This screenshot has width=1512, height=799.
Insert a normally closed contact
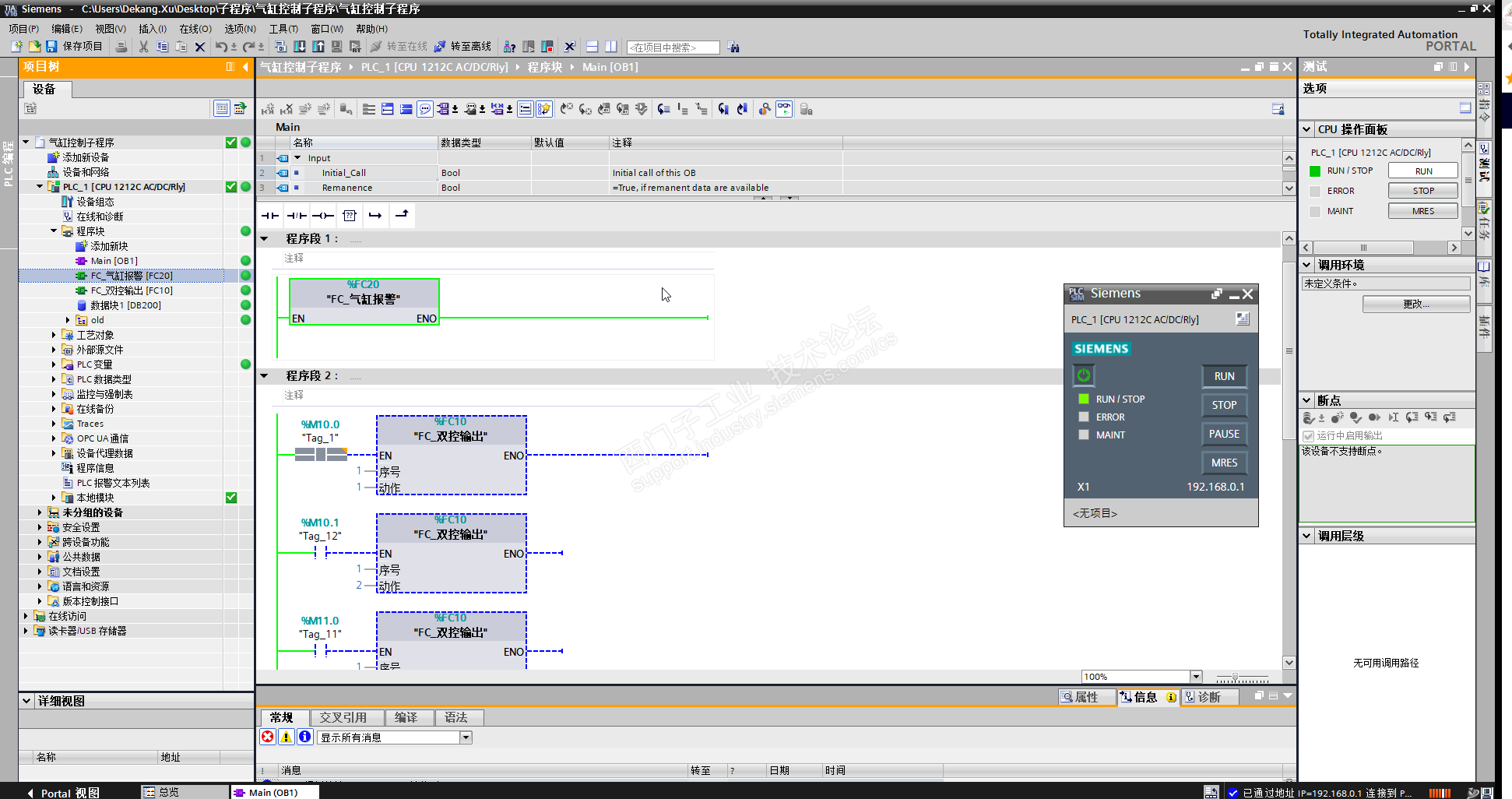coord(297,216)
